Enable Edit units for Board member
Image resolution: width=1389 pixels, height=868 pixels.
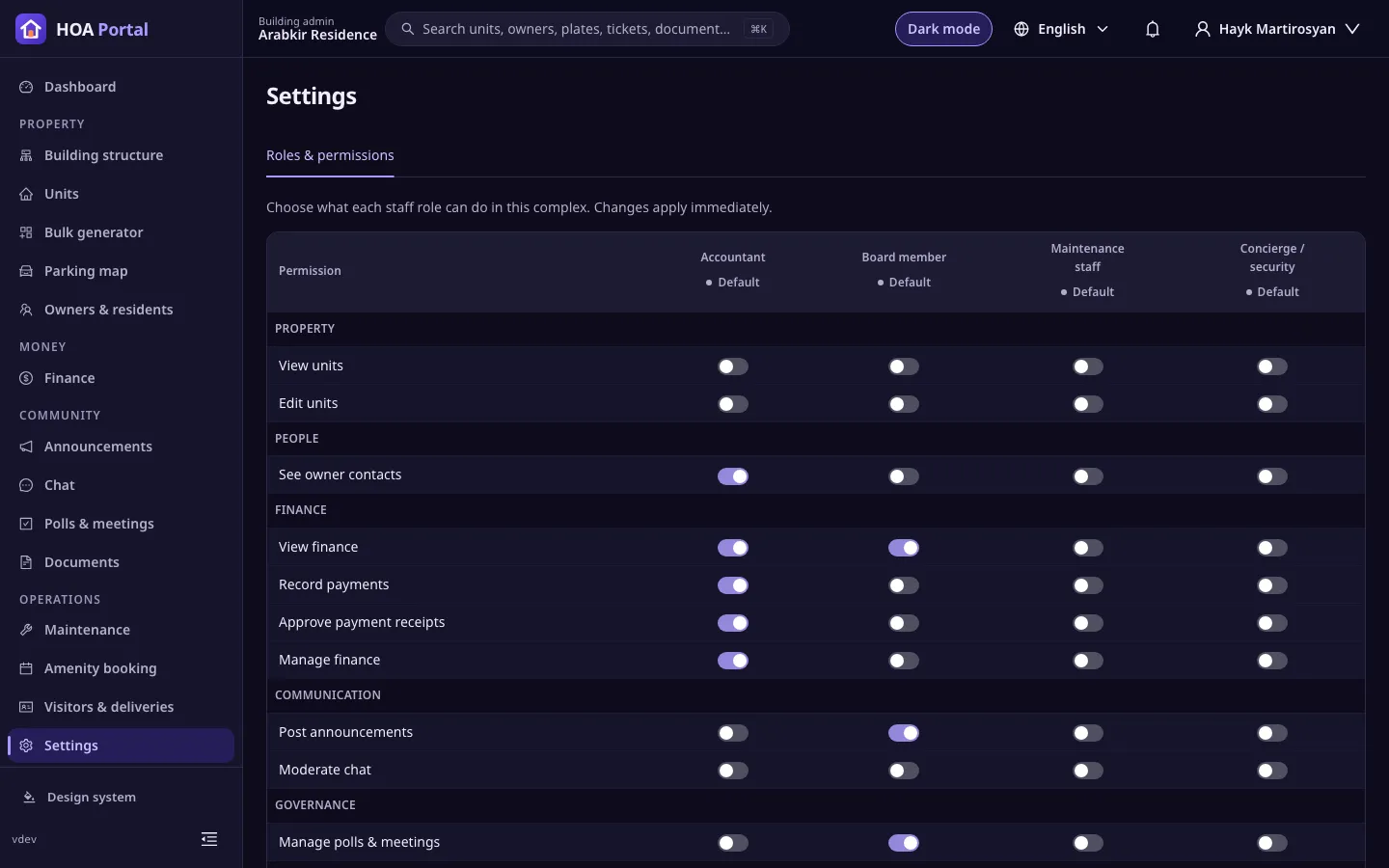904,404
